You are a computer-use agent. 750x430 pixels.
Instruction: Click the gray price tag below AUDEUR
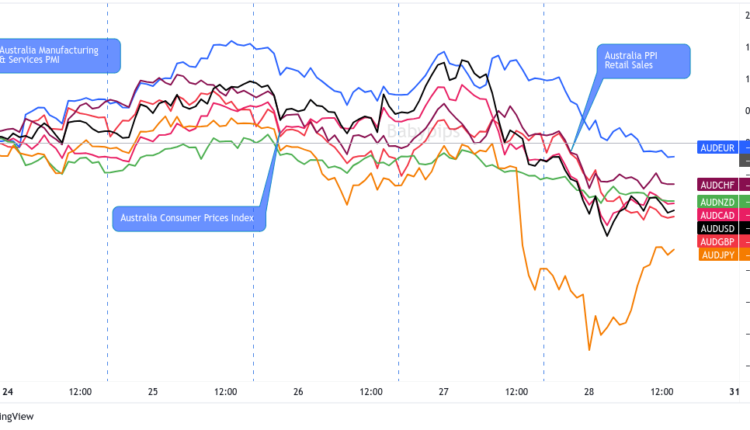tap(744, 160)
